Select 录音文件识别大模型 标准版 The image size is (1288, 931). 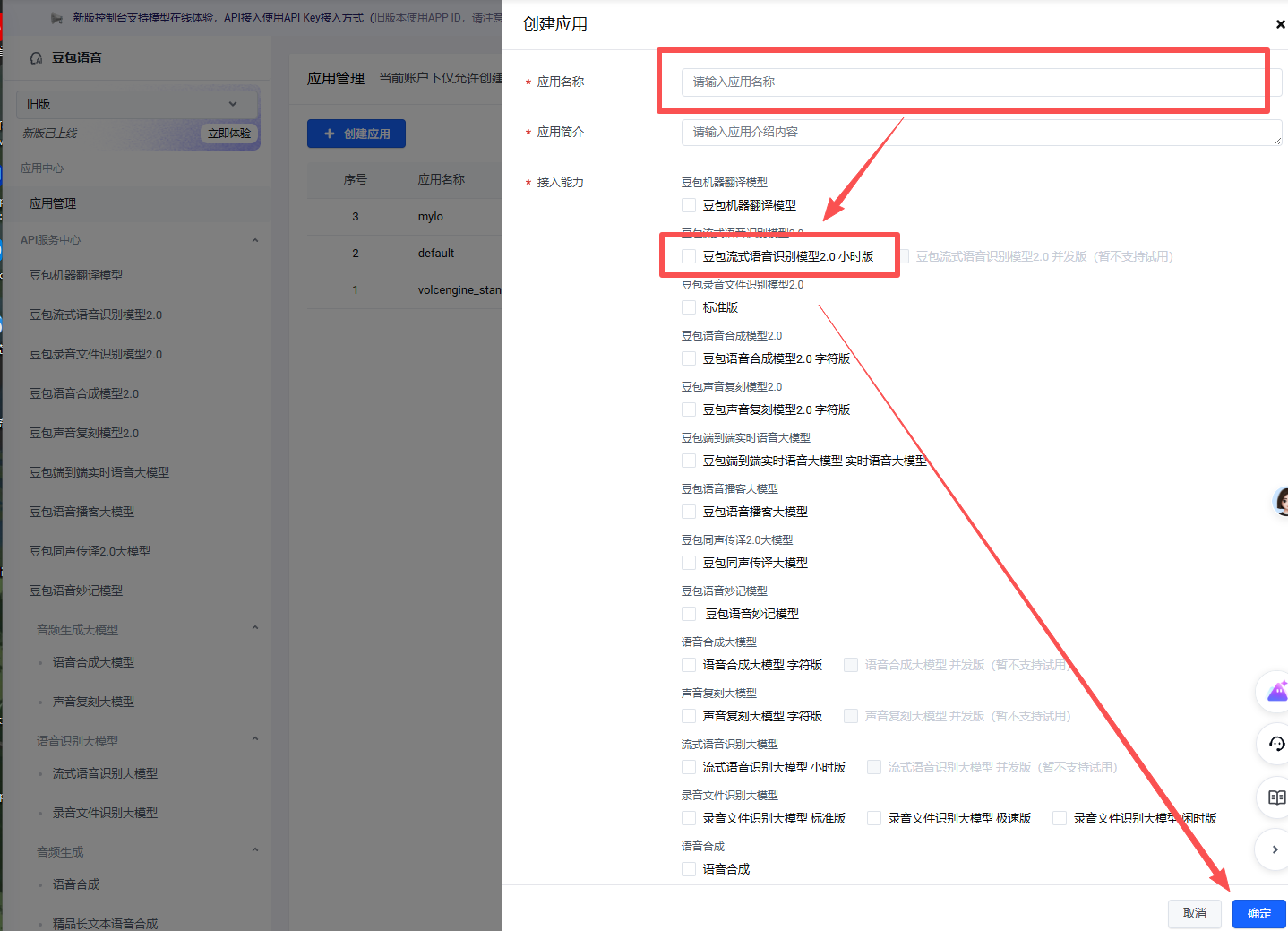689,818
